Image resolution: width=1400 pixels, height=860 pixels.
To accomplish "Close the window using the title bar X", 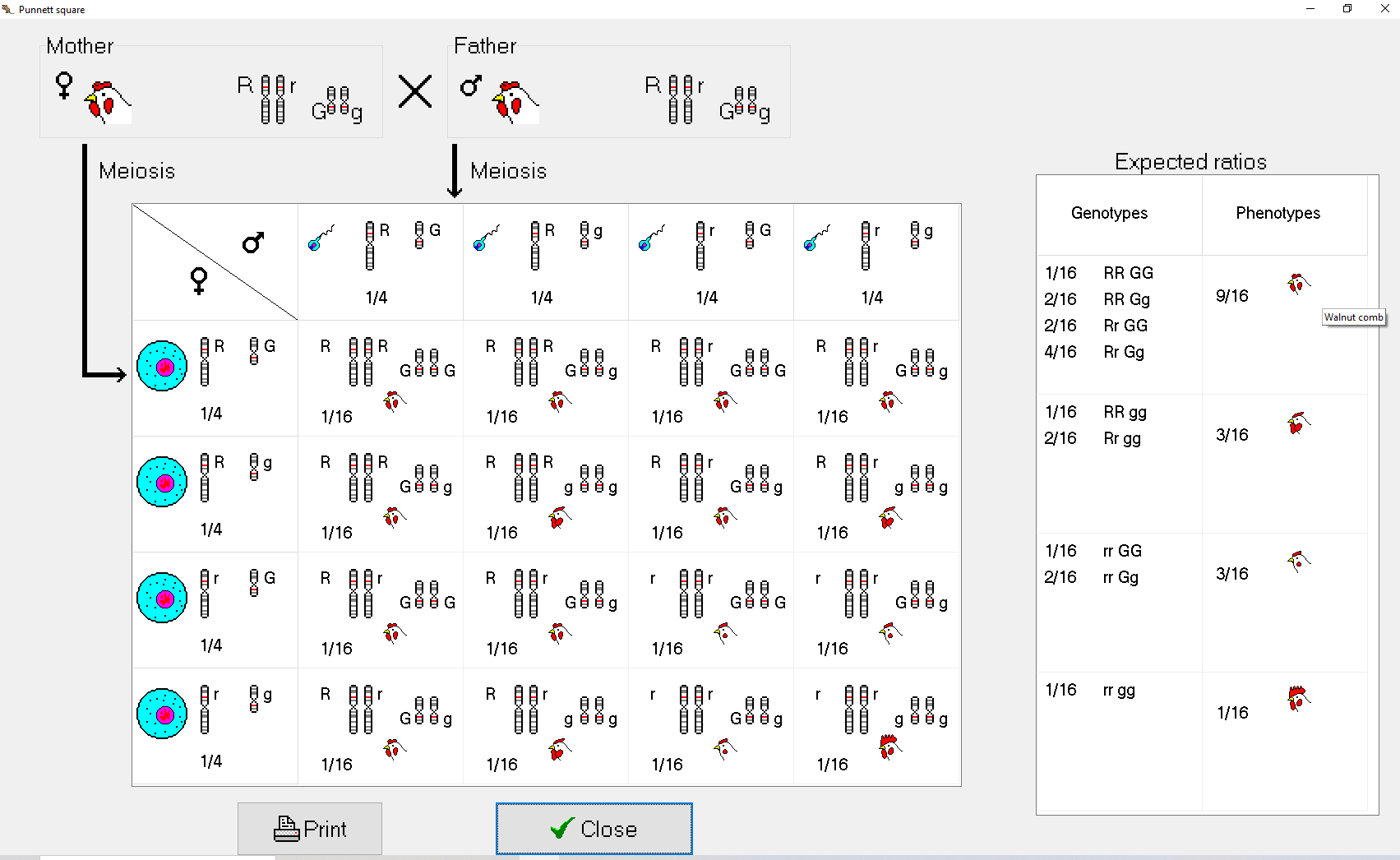I will click(x=1384, y=9).
